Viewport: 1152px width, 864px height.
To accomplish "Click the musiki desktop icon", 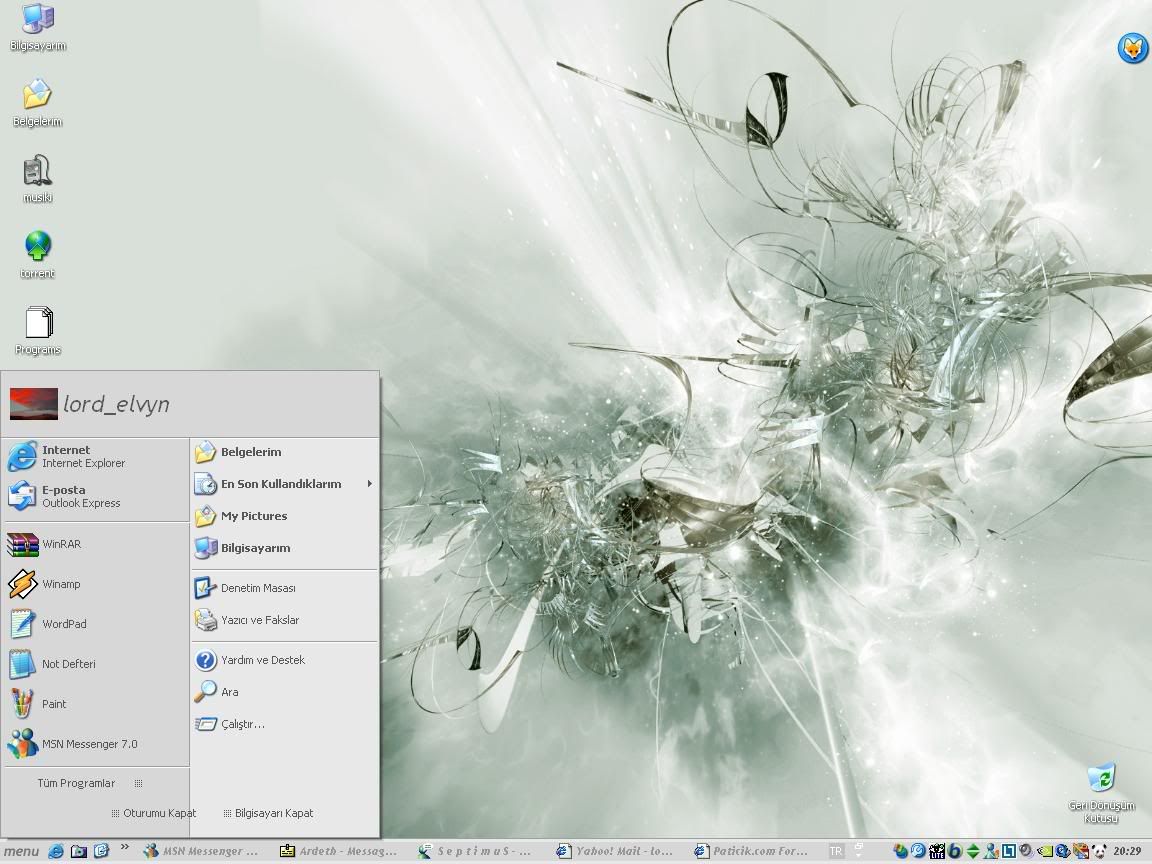I will point(38,171).
